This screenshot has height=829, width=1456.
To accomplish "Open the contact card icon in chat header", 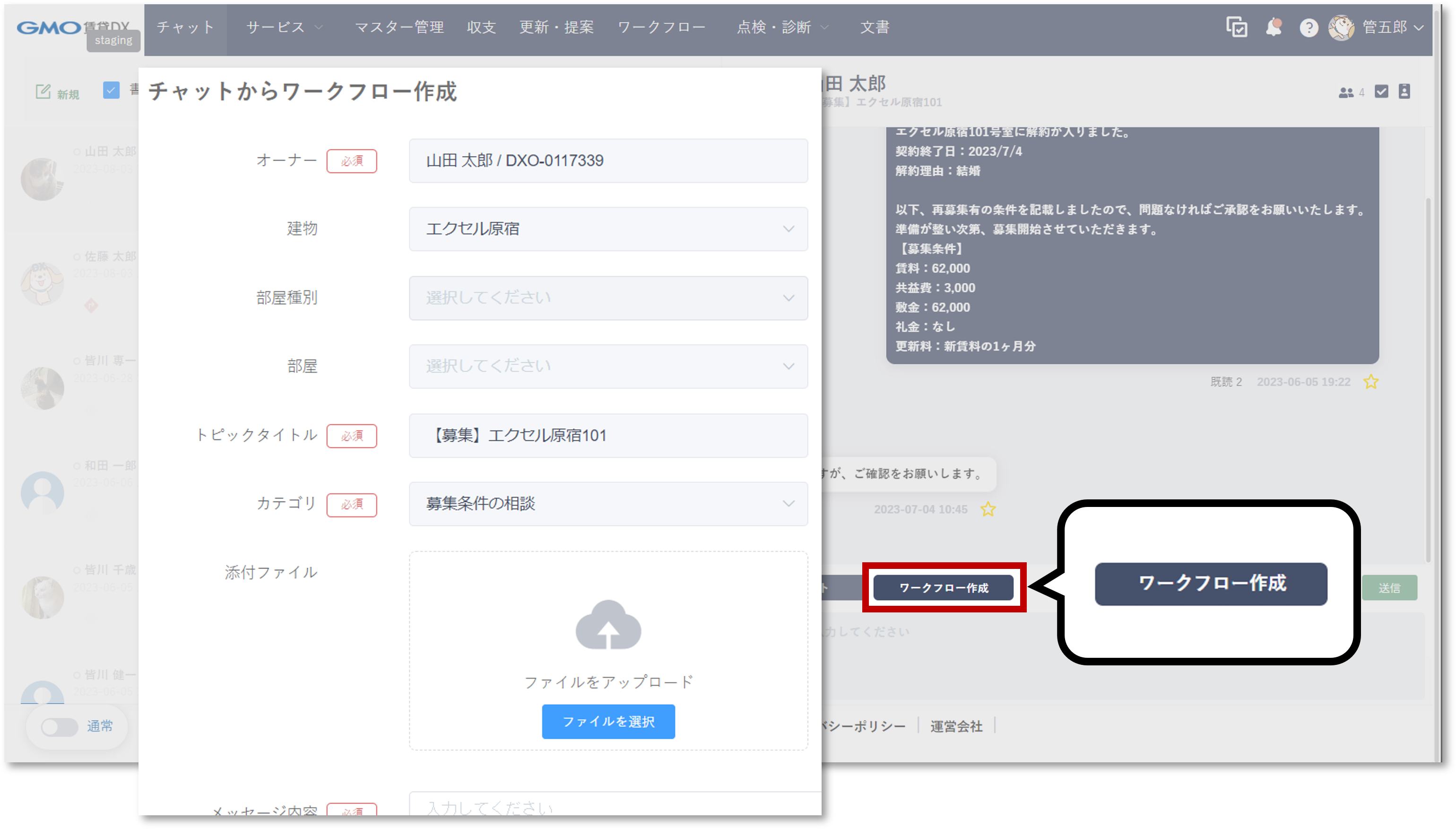I will coord(1404,92).
